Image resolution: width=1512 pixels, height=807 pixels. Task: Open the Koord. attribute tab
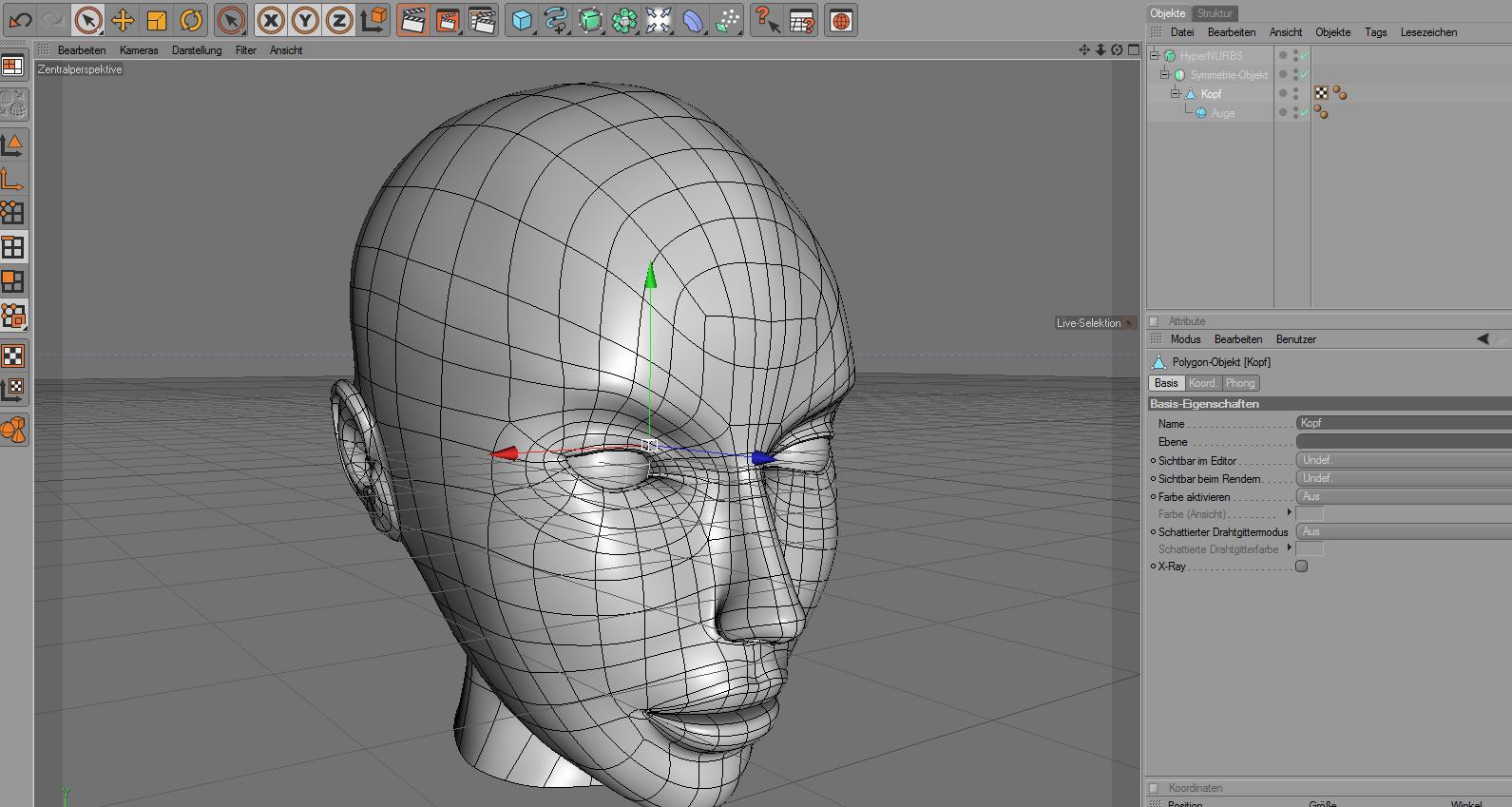[1201, 383]
